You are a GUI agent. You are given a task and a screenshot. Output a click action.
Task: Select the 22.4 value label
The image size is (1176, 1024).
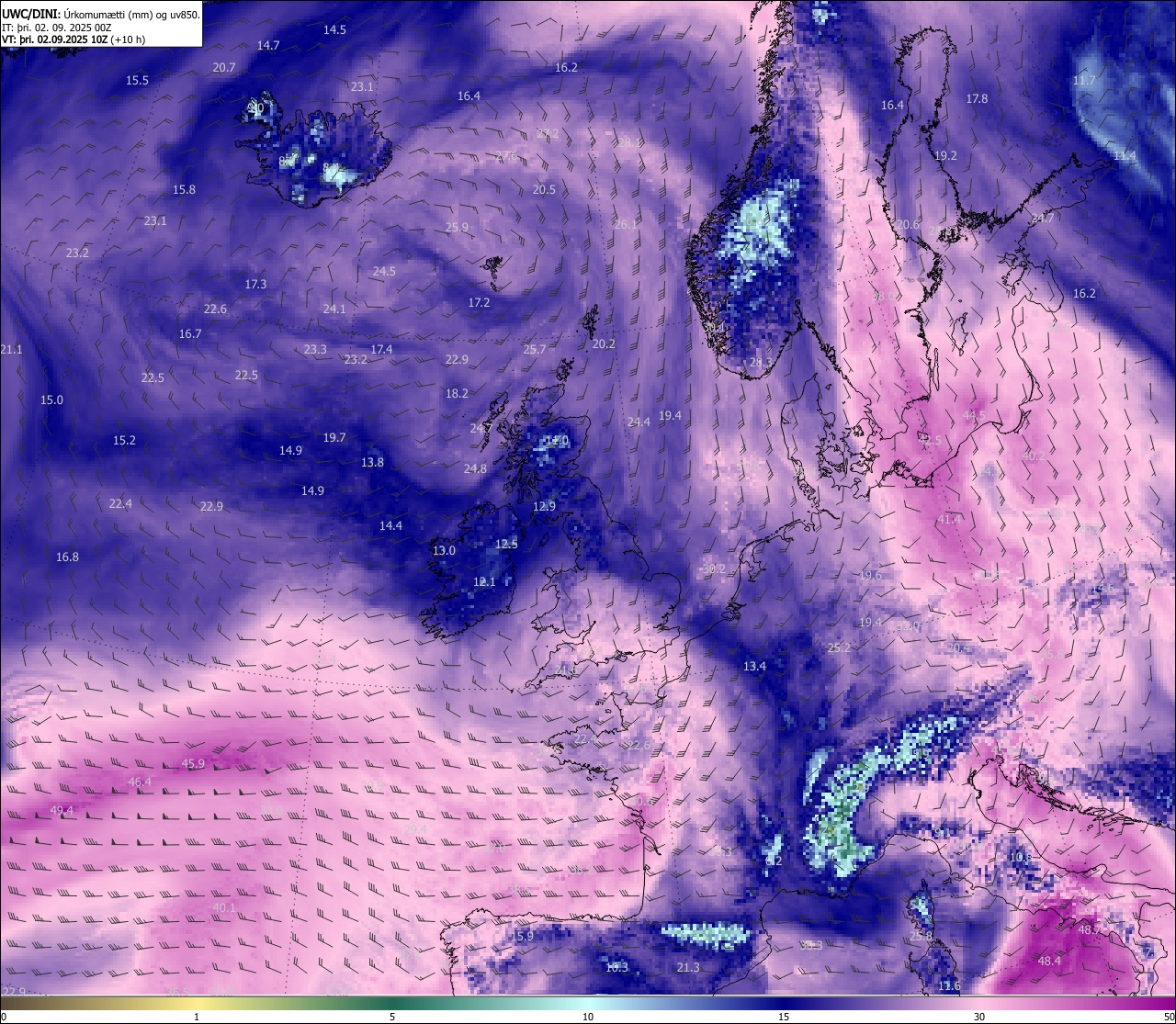(120, 503)
